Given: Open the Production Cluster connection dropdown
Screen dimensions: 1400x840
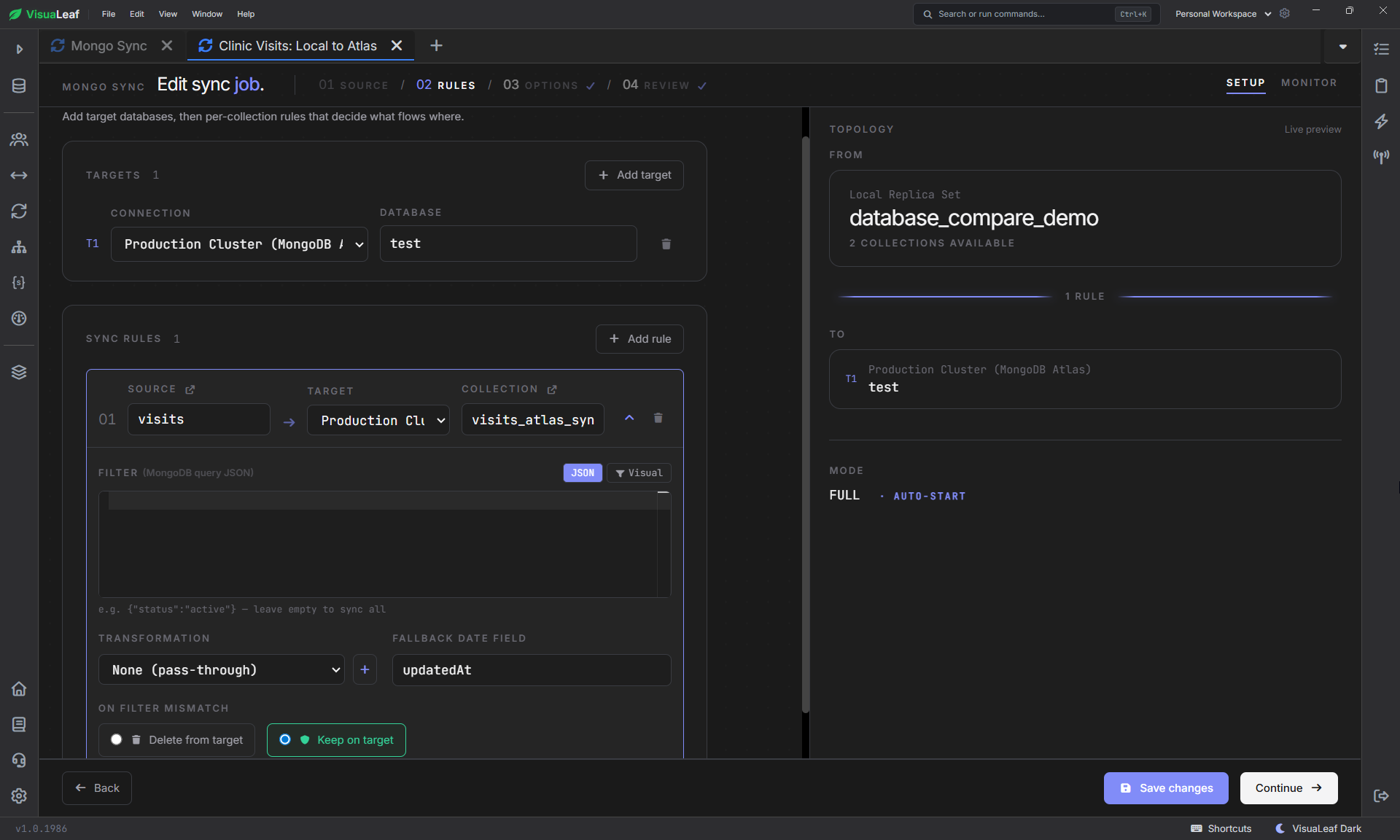Looking at the screenshot, I should (x=239, y=244).
